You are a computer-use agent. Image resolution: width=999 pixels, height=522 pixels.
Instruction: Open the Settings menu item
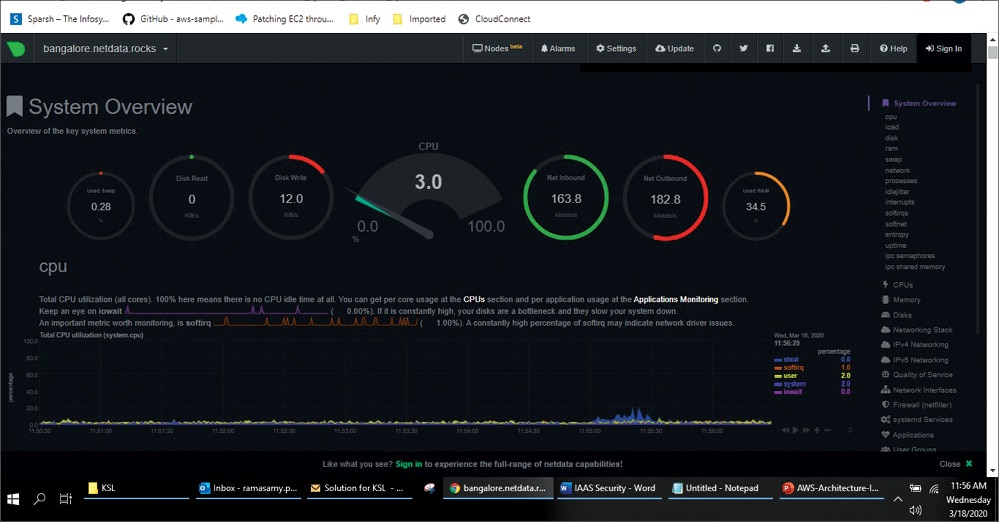coord(616,48)
